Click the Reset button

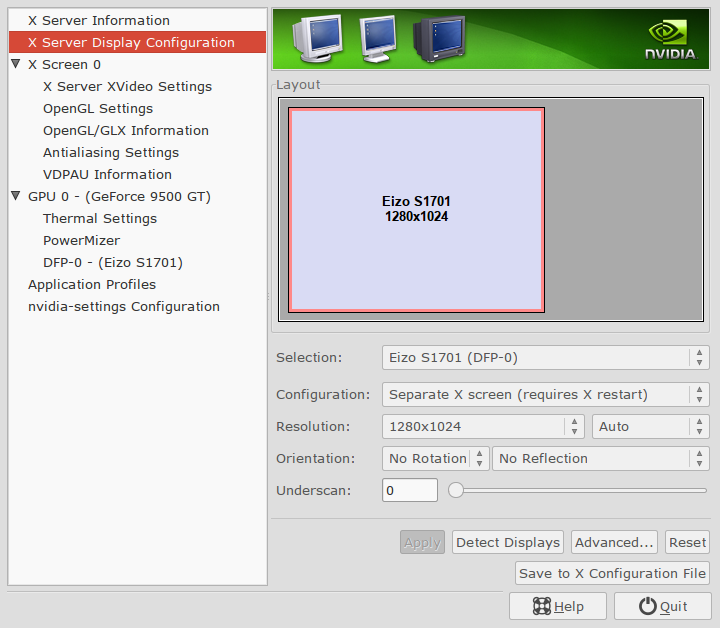pos(687,542)
